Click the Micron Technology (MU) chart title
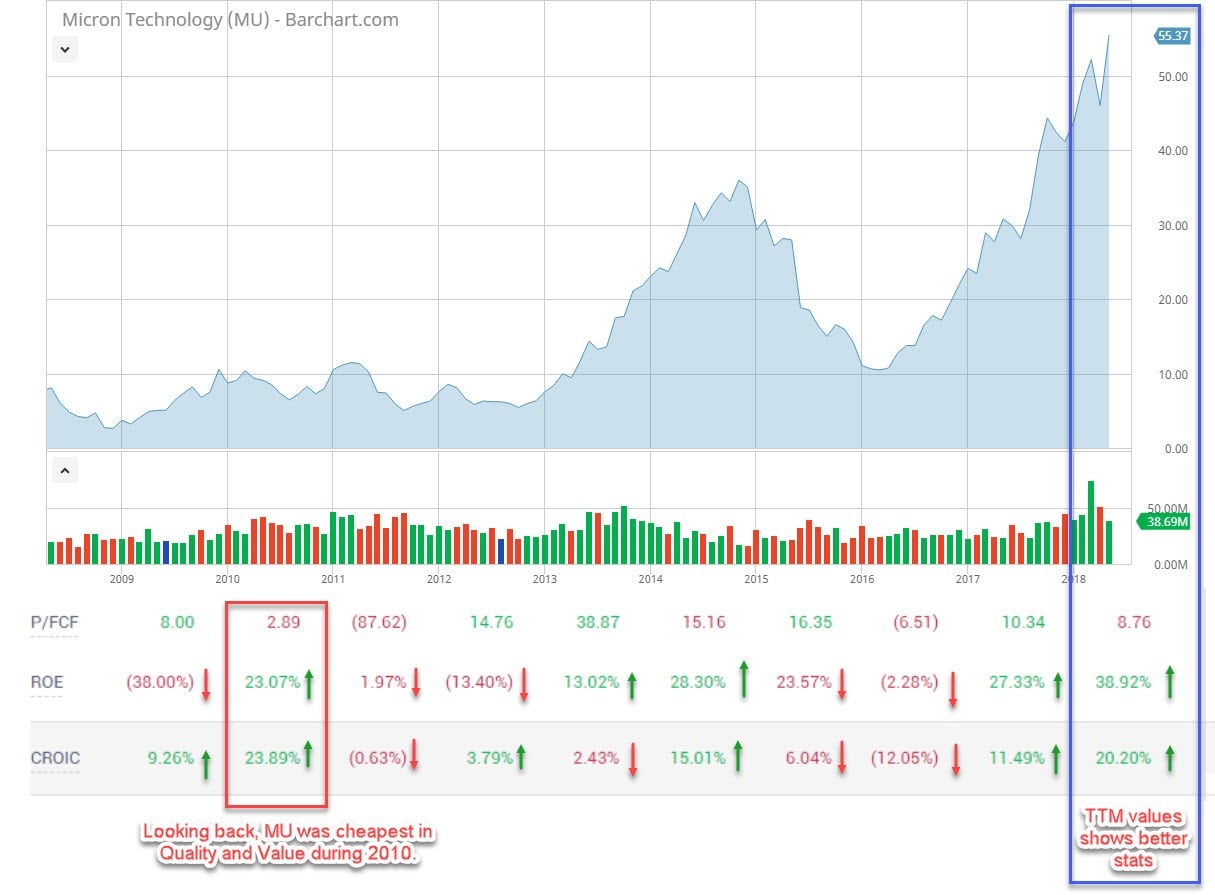The image size is (1215, 895). tap(230, 19)
